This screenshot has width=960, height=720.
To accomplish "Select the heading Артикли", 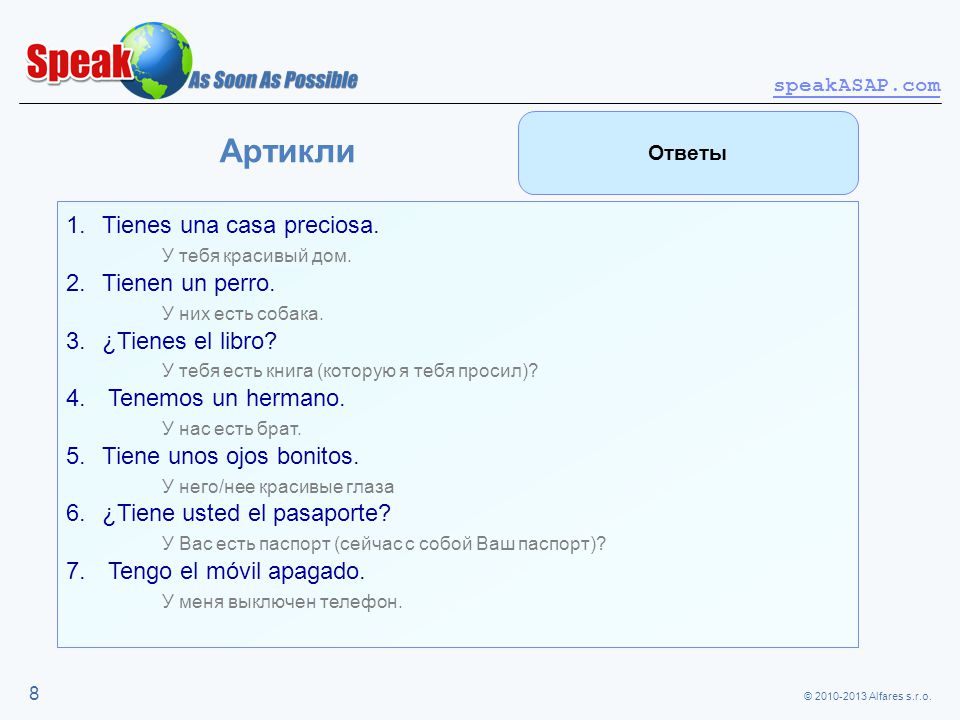I will click(287, 151).
